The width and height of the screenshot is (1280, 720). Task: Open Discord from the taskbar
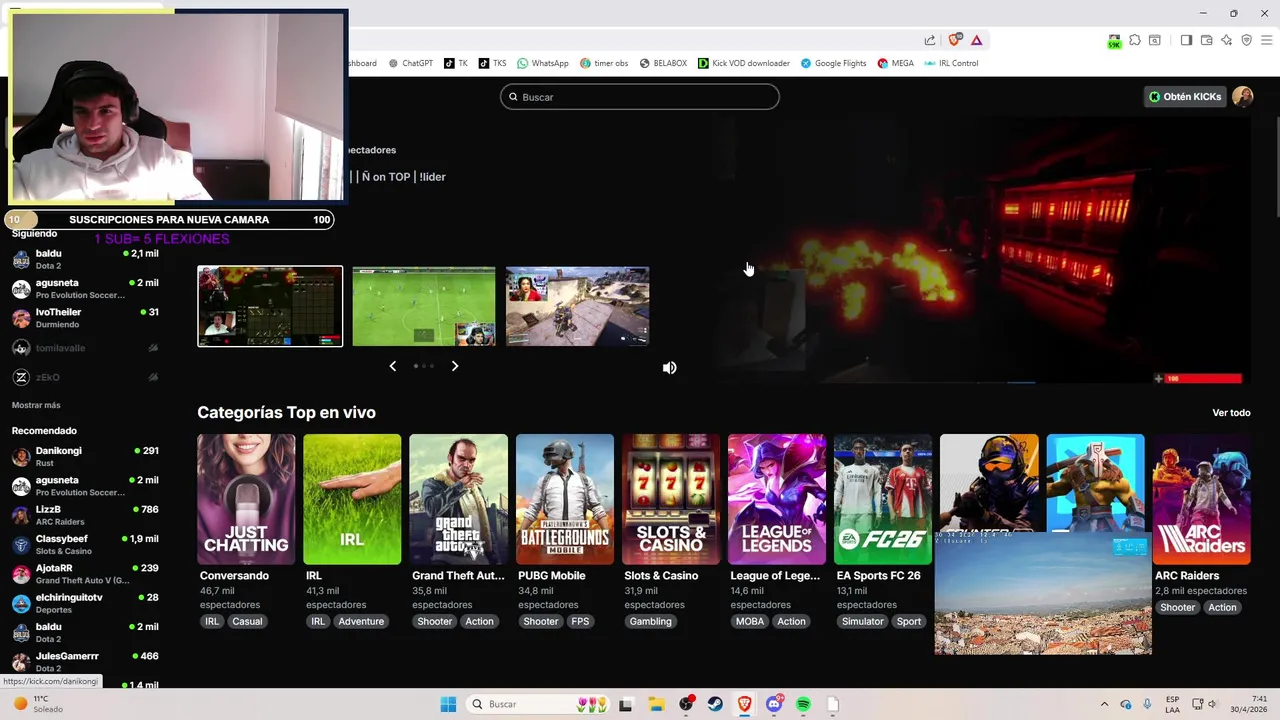(774, 704)
